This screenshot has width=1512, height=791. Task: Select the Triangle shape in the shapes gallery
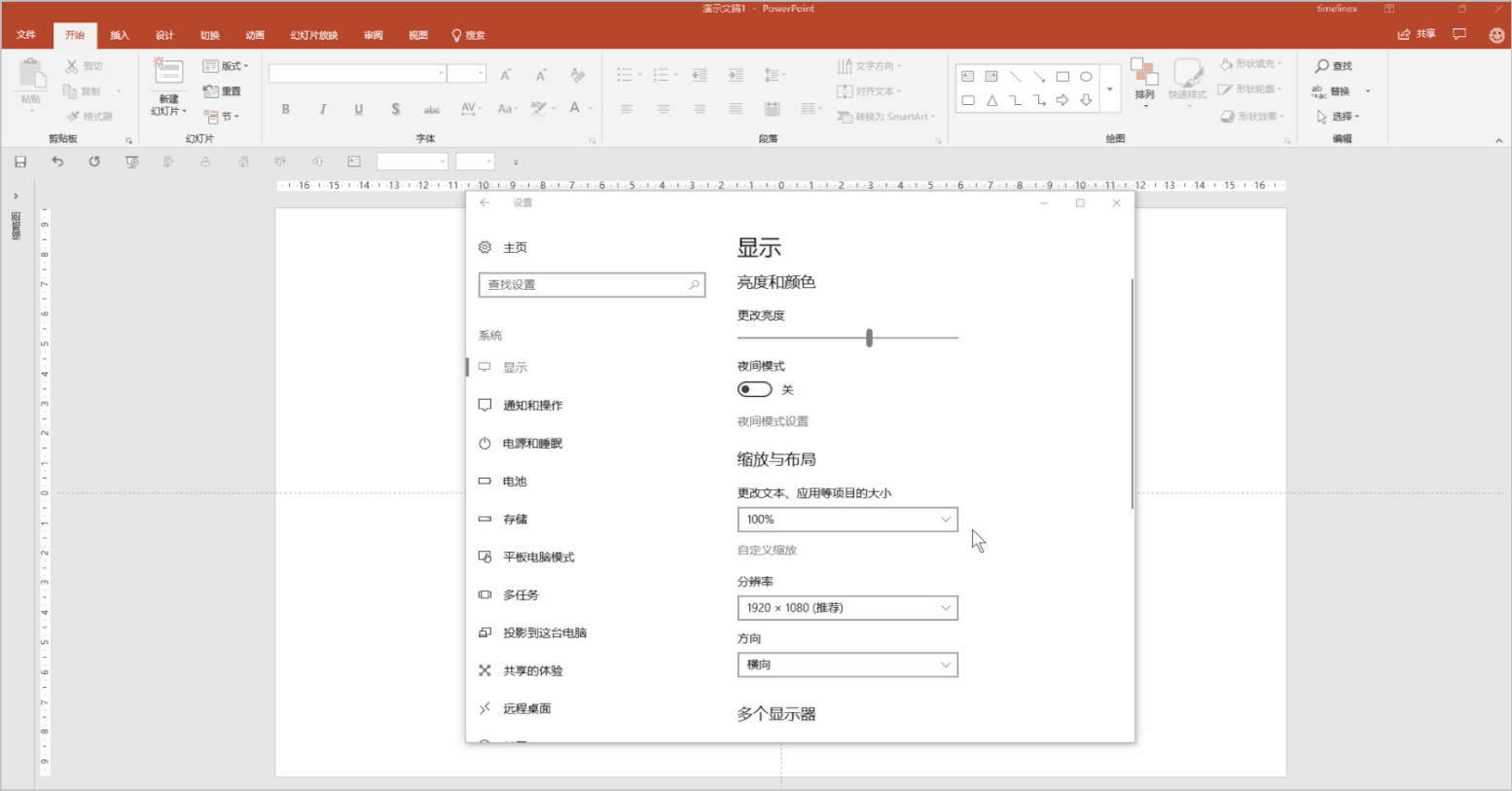(991, 100)
